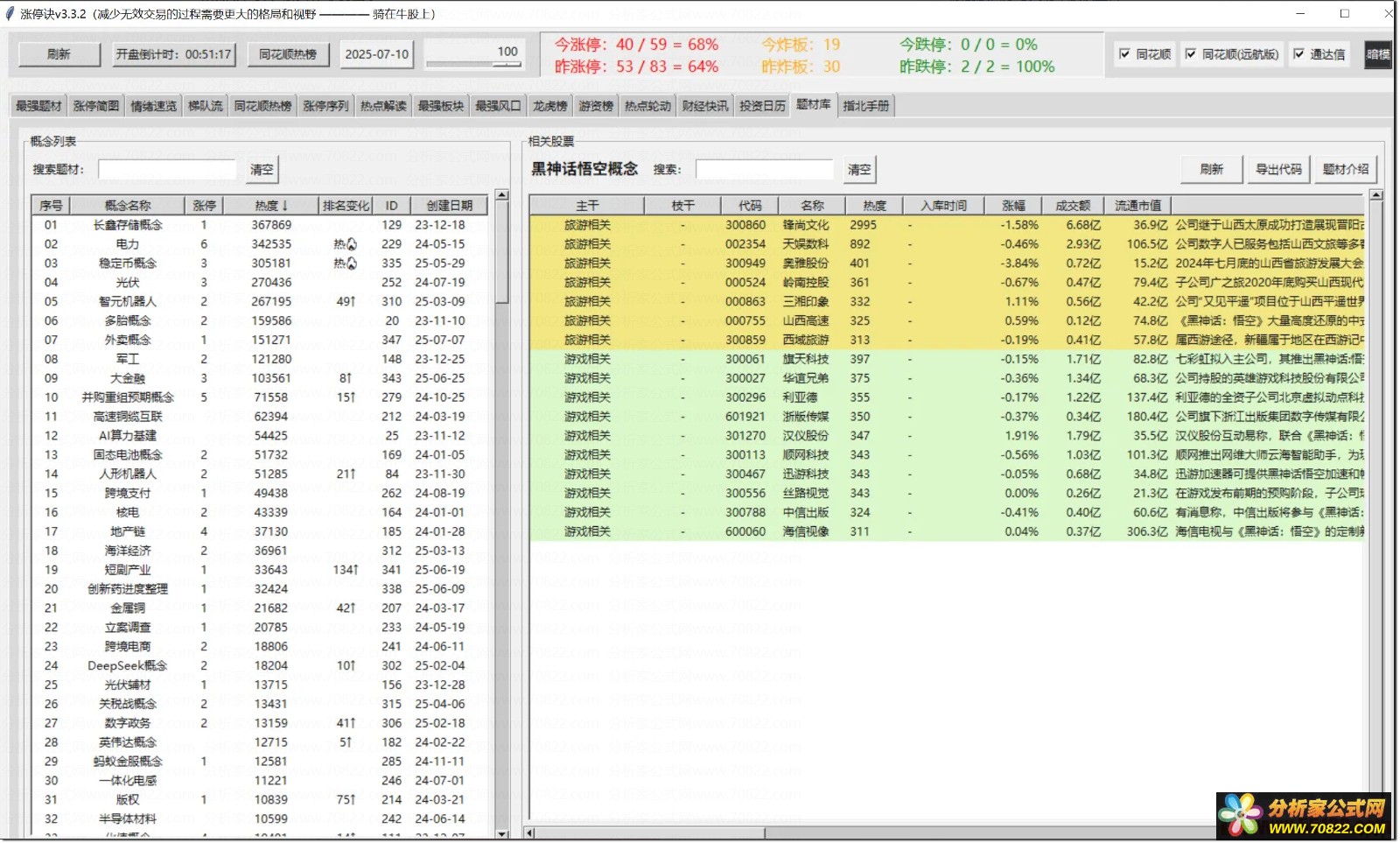Select the 大金融 concept row
This screenshot has height=843, width=1400.
(x=261, y=378)
